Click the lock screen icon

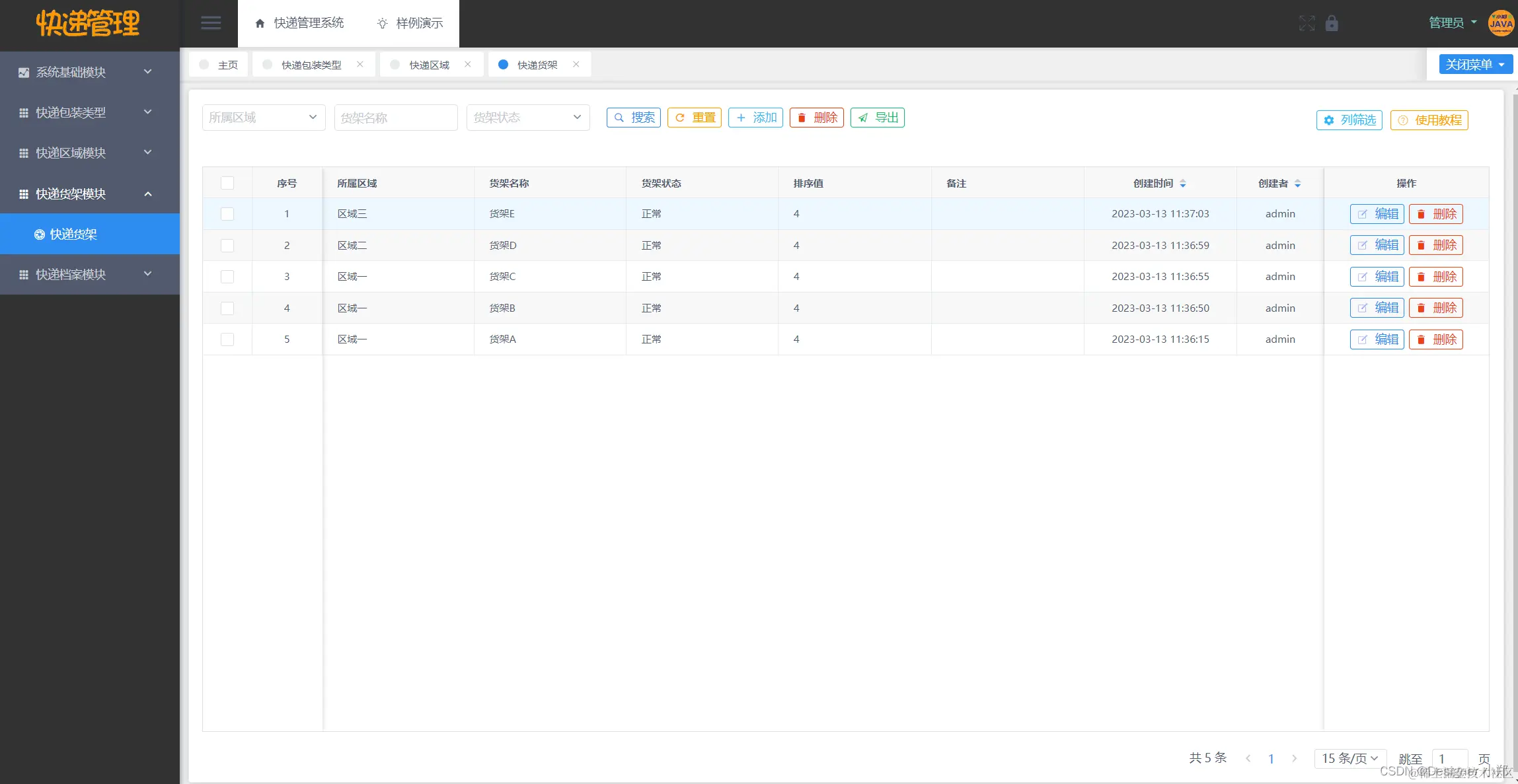[1332, 24]
